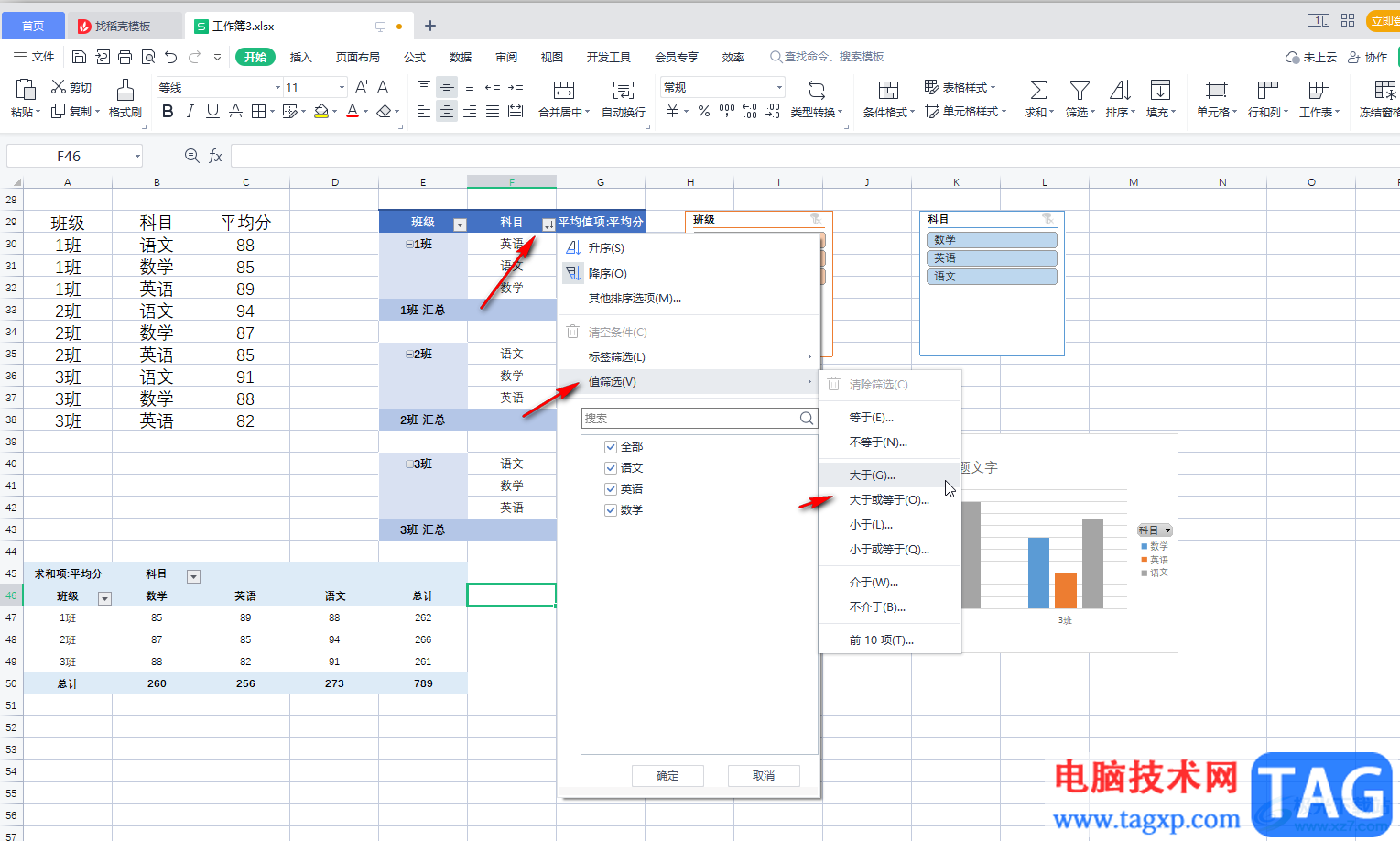Click the Fill (填充) icon
The image size is (1400, 841).
click(x=1160, y=89)
